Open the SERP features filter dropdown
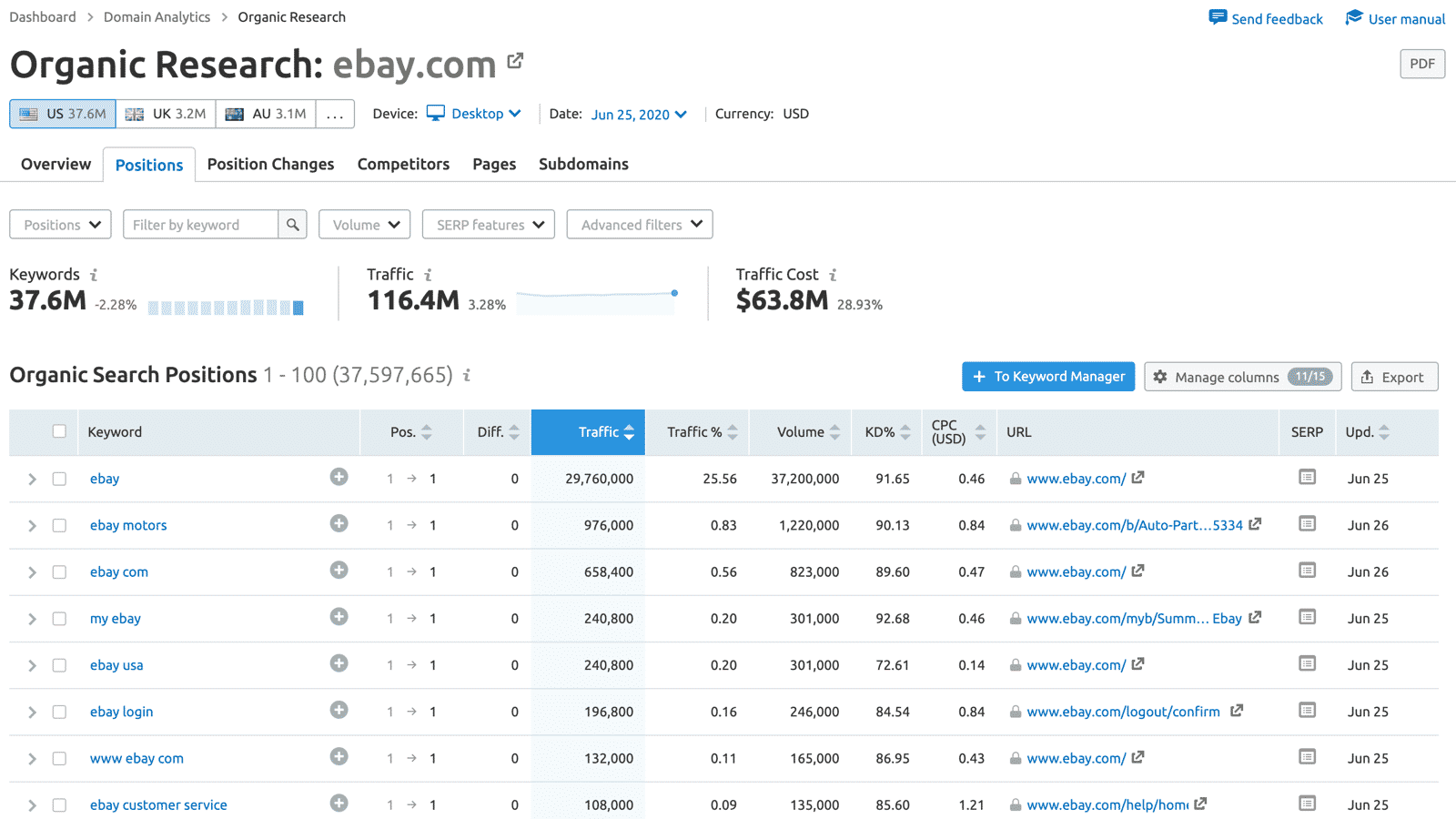Viewport: 1456px width, 819px height. pyautogui.click(x=489, y=225)
